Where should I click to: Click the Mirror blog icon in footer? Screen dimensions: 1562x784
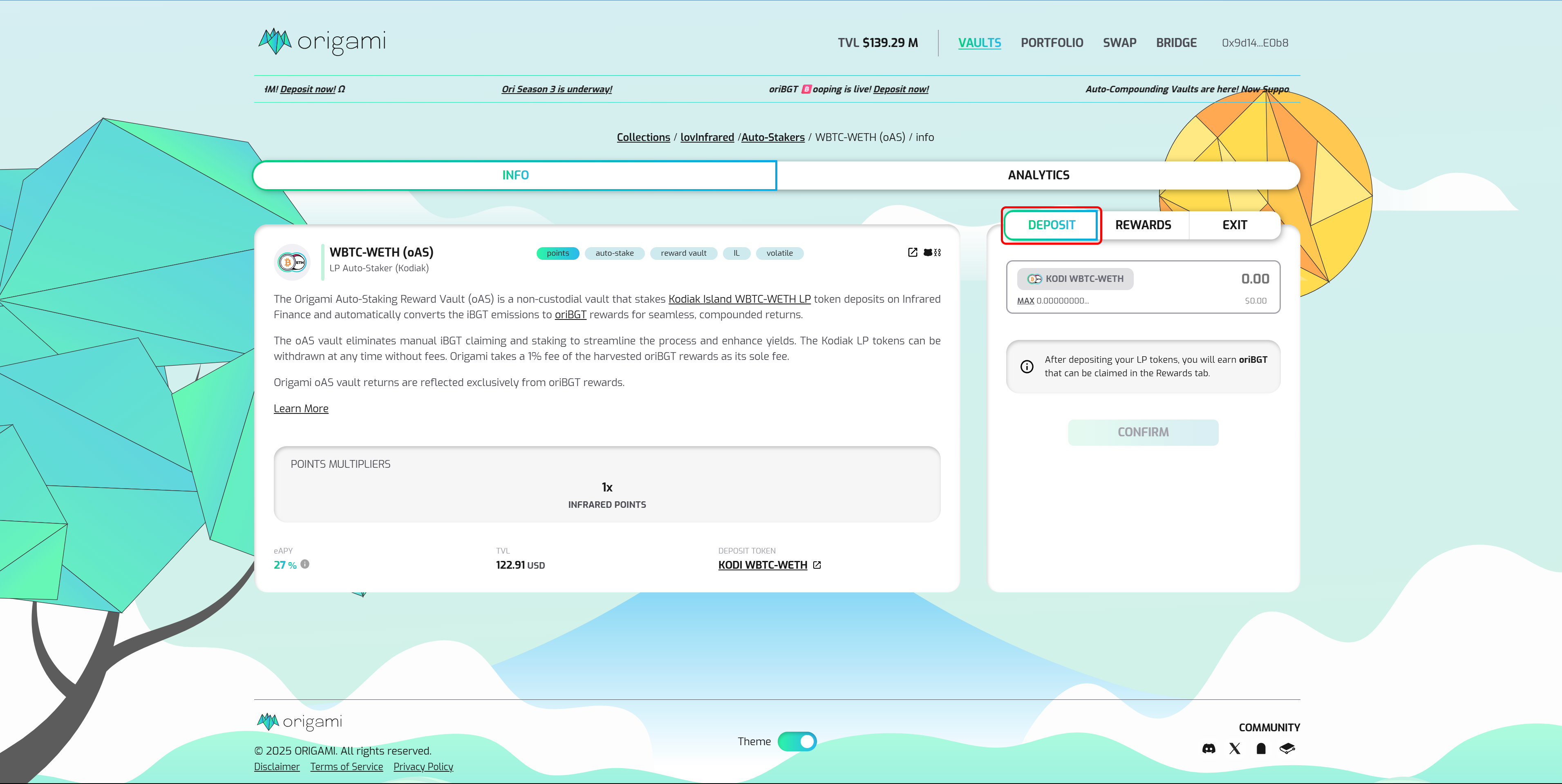pos(1261,748)
